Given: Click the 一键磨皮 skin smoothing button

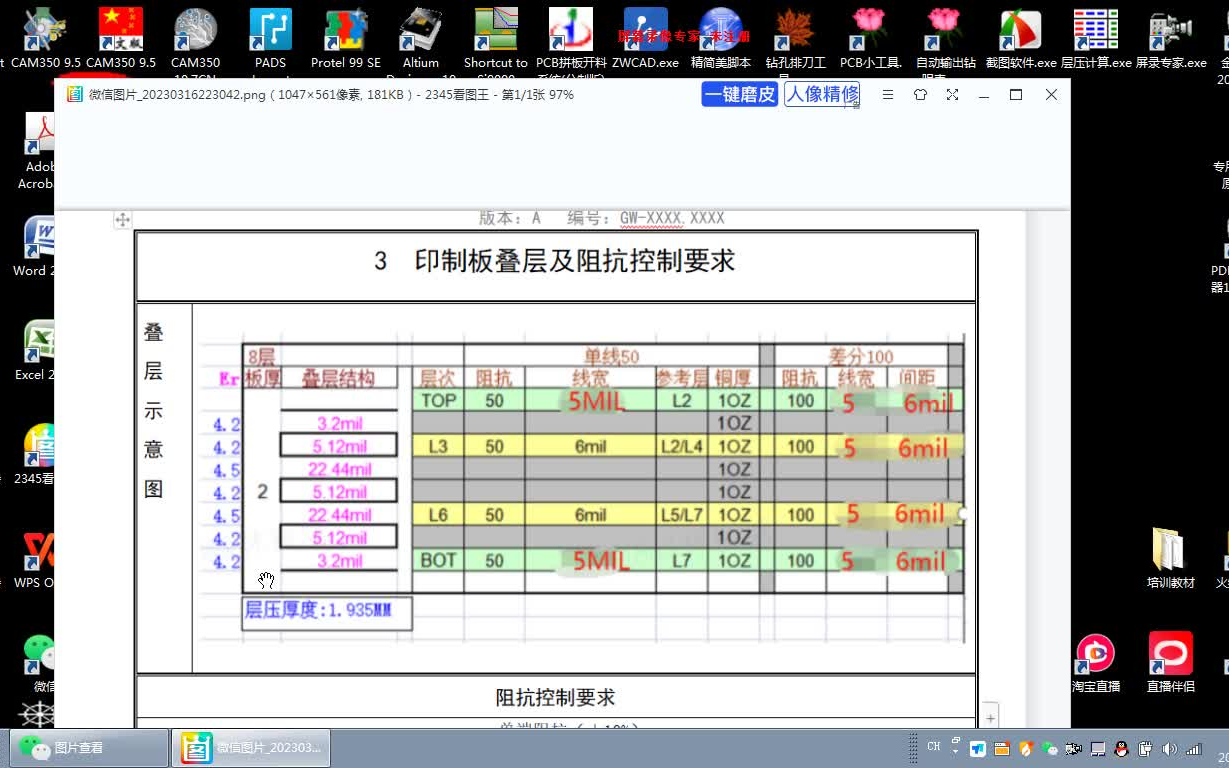Looking at the screenshot, I should pyautogui.click(x=739, y=93).
